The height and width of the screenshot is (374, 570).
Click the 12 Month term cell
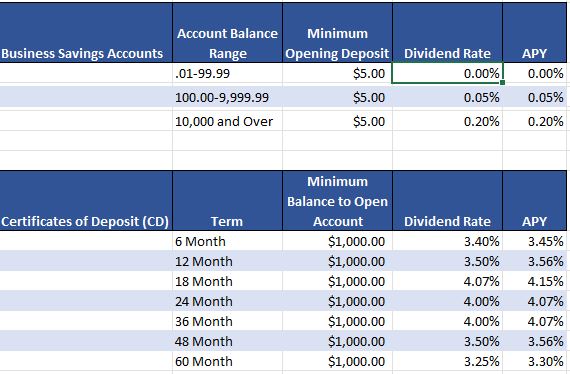pyautogui.click(x=228, y=261)
